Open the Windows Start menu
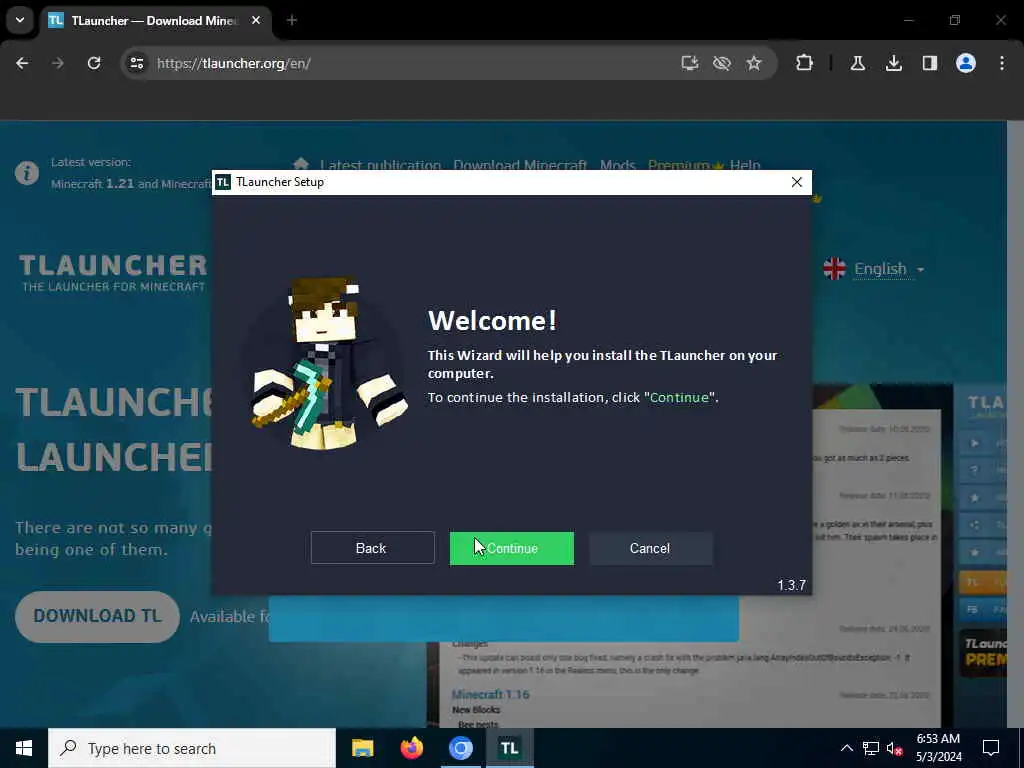Viewport: 1024px width, 768px height. tap(24, 748)
